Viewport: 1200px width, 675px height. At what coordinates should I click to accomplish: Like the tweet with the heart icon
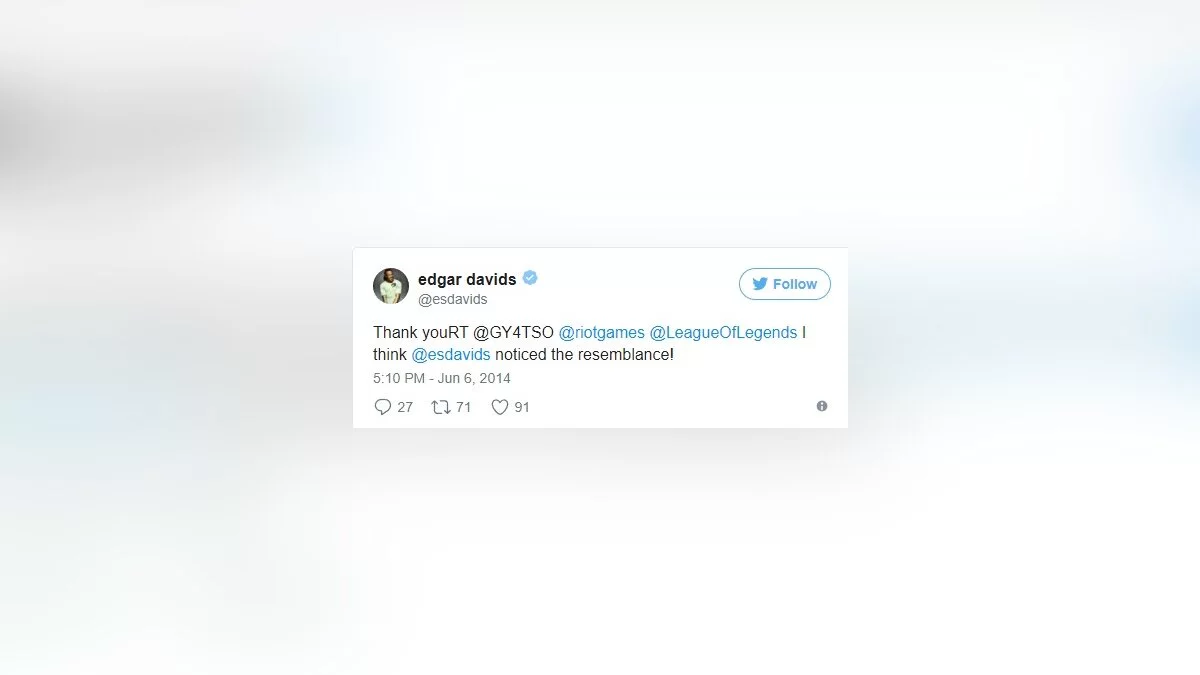click(500, 407)
